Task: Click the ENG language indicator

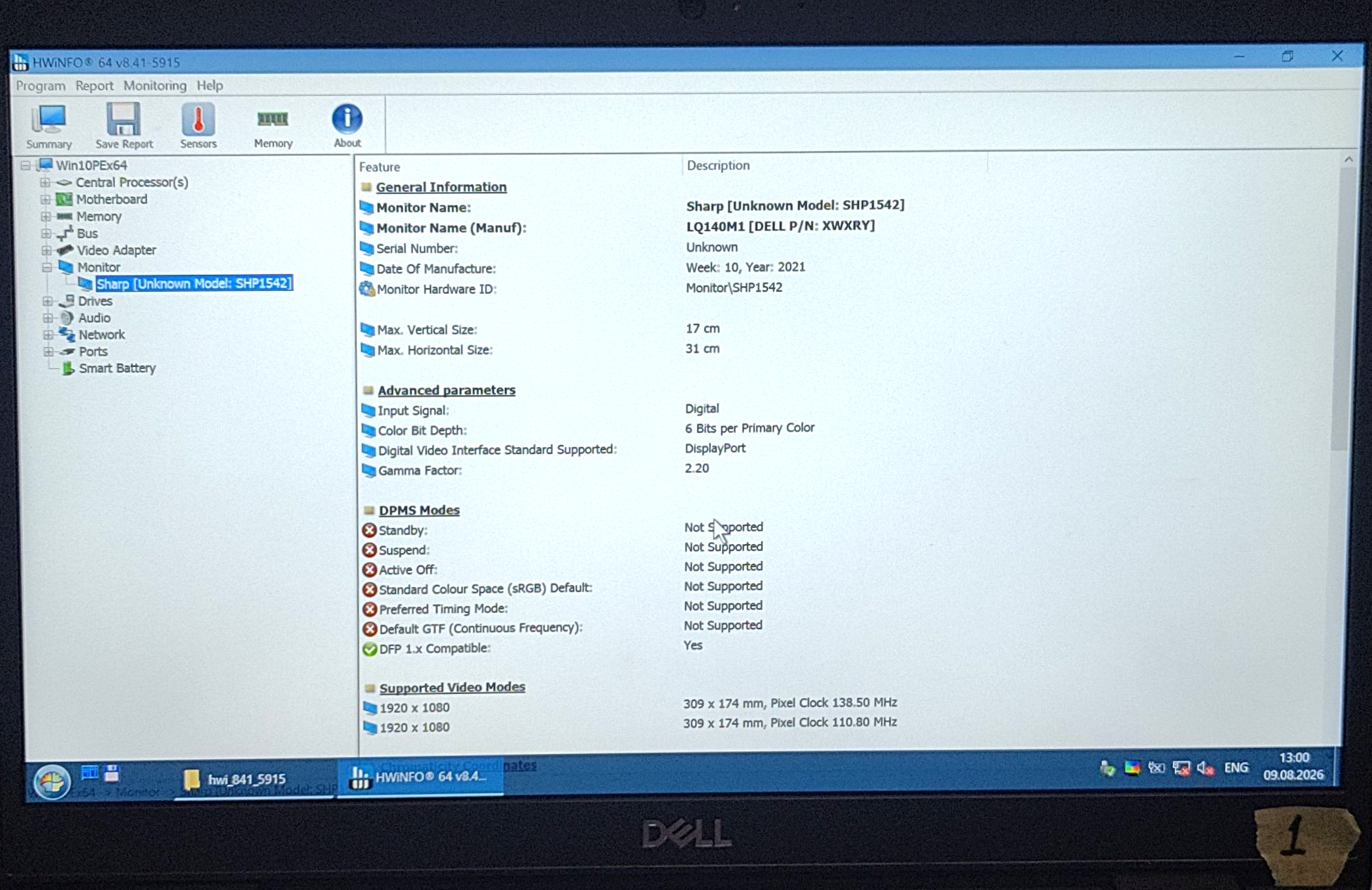Action: [x=1236, y=768]
